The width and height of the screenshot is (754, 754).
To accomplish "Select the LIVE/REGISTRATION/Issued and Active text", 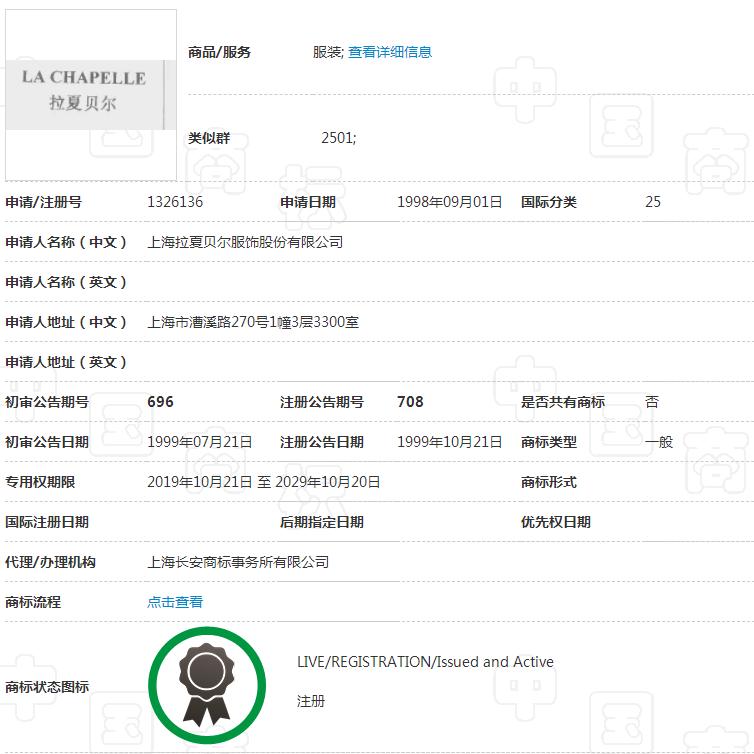I will [x=425, y=662].
